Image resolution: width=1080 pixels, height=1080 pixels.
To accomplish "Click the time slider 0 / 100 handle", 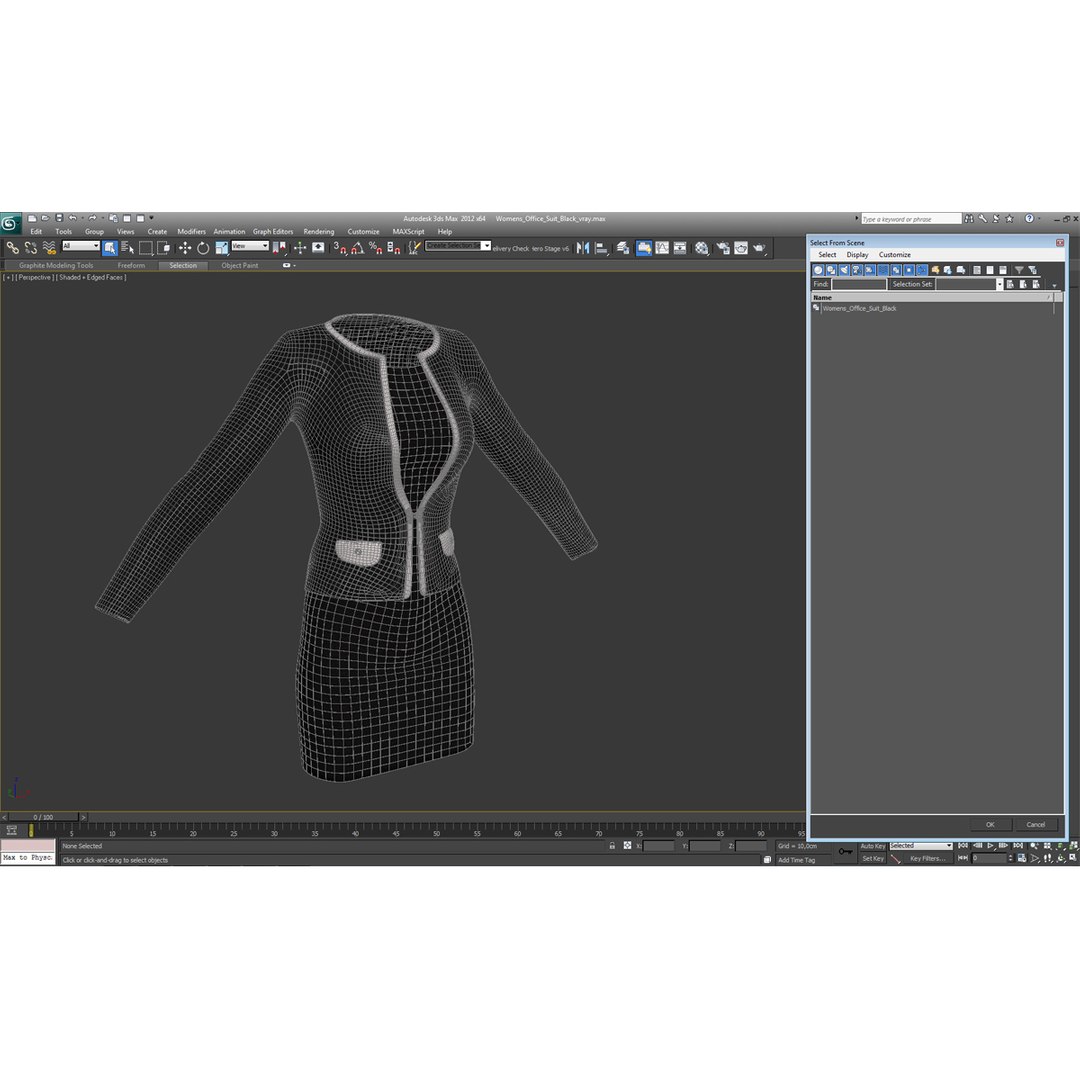I will [x=43, y=817].
